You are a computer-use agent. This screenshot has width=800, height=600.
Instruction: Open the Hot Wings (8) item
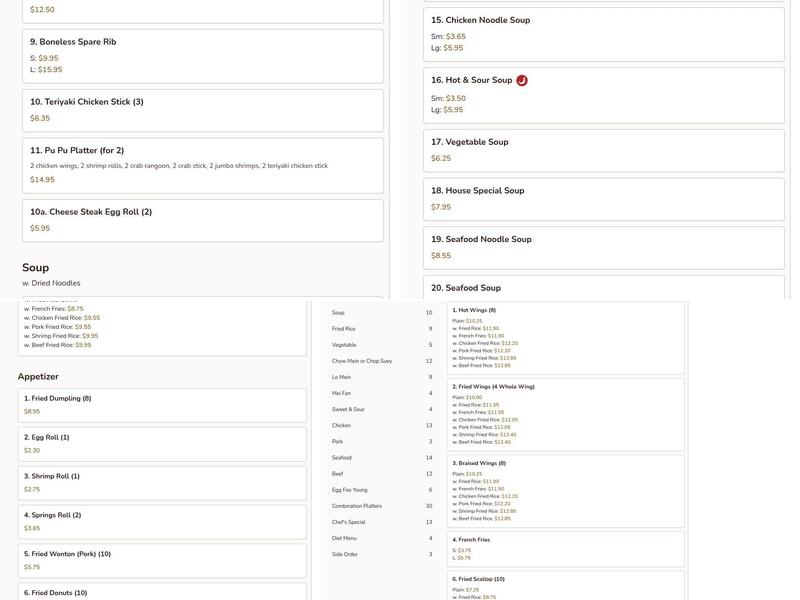(566, 338)
